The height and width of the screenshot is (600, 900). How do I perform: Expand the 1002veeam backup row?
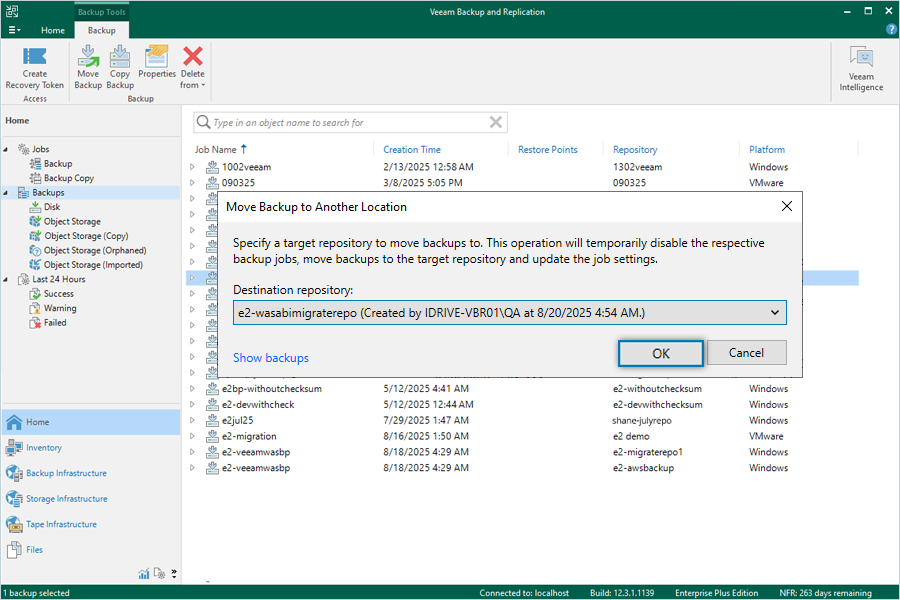(x=193, y=167)
